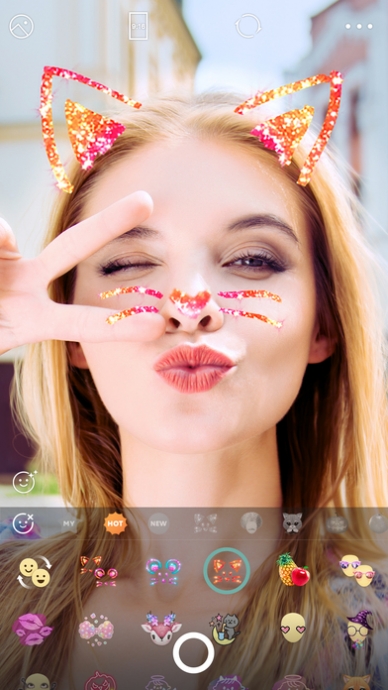Choose the sunglasses emoji faces sticker
388x690 pixels.
[357, 571]
